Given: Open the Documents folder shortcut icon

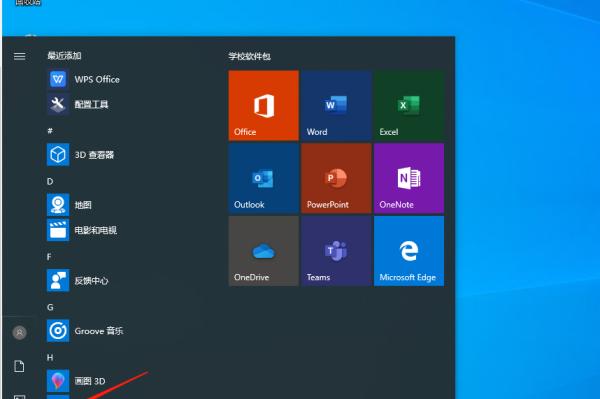Looking at the screenshot, I should pos(19,366).
